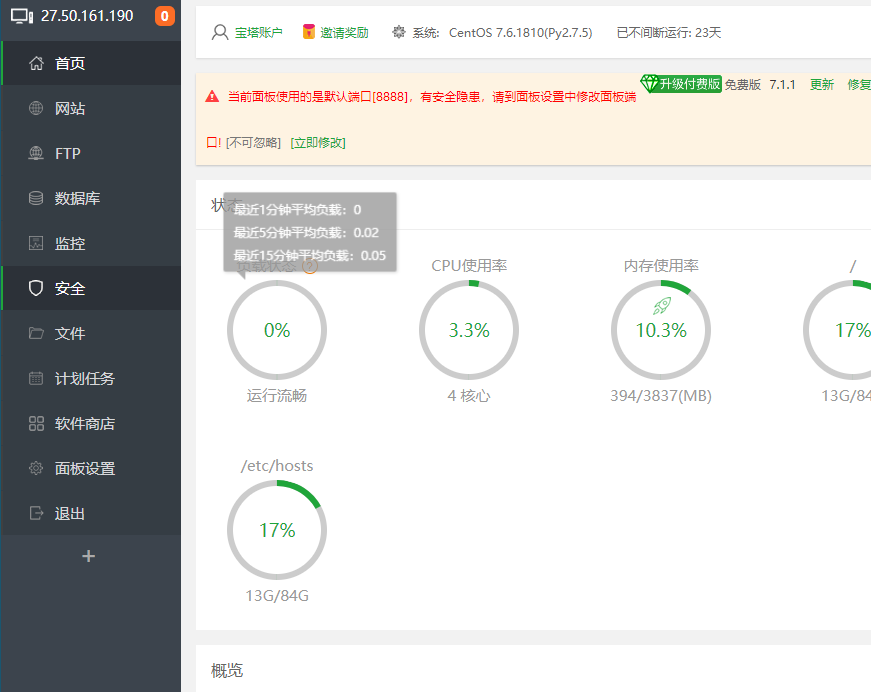Click the 退出 logout icon
This screenshot has height=692, width=871.
pyautogui.click(x=36, y=514)
